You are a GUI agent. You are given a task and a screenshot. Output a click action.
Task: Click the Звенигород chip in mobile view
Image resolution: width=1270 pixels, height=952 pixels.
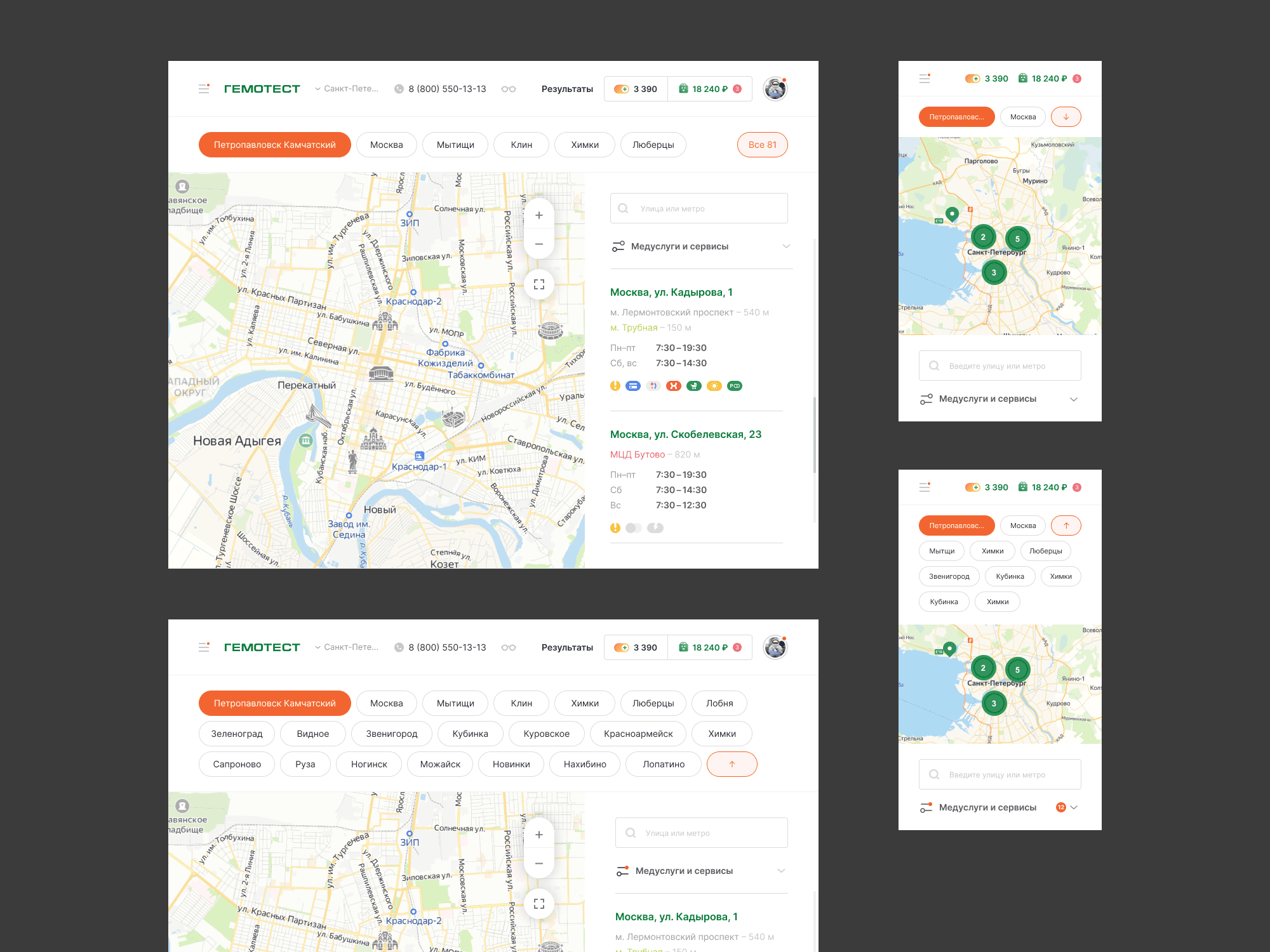[x=949, y=576]
